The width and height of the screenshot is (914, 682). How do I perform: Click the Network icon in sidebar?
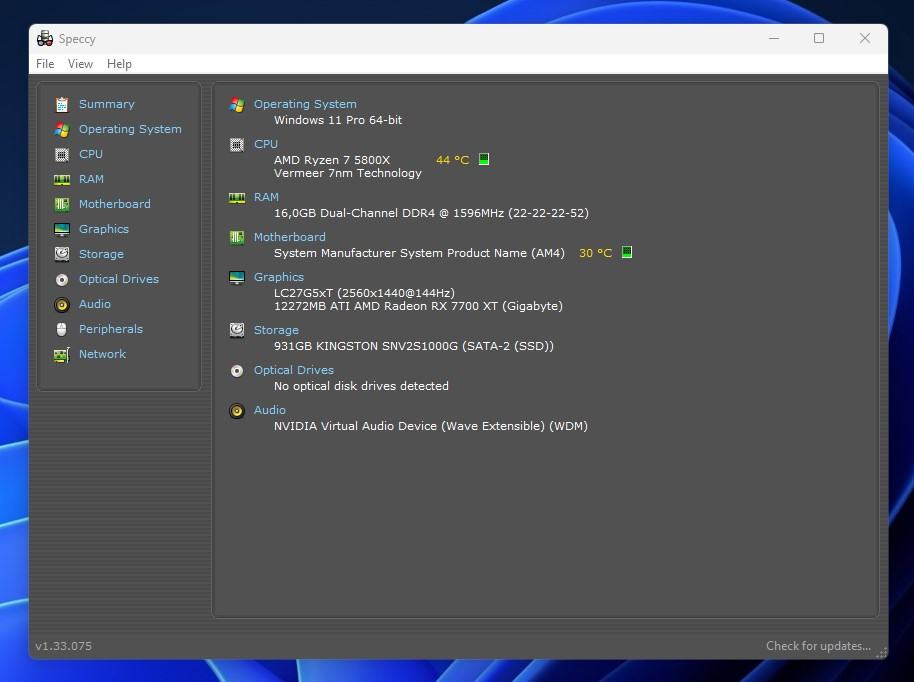tap(62, 354)
